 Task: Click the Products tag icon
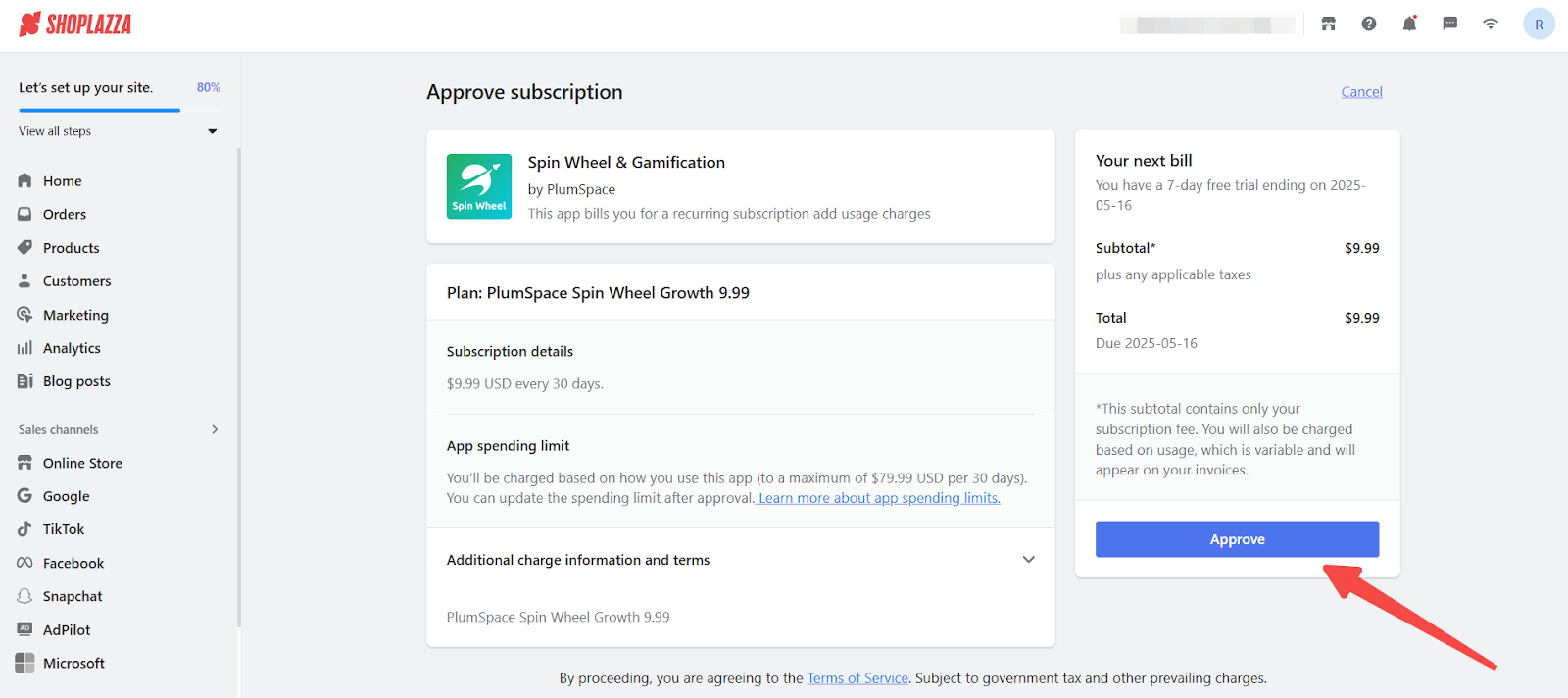(25, 248)
